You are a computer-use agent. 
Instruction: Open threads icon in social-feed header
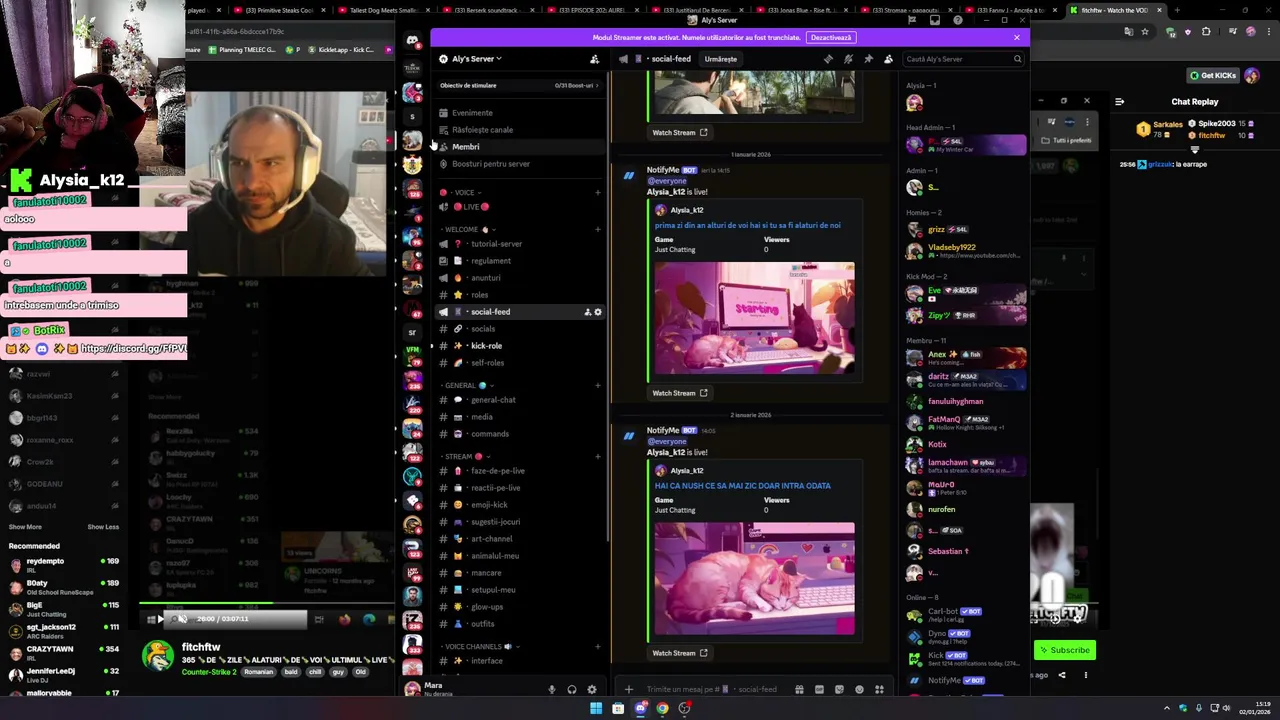pyautogui.click(x=828, y=59)
